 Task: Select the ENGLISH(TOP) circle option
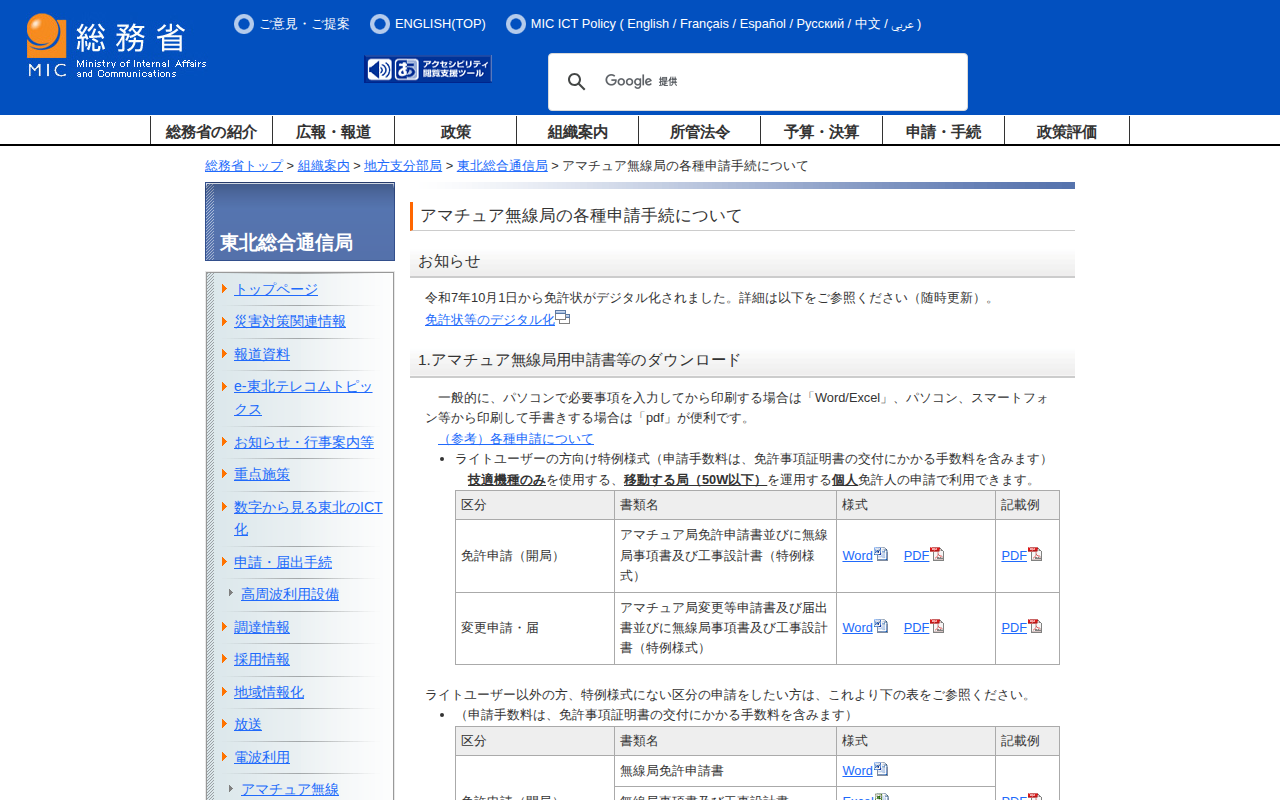pos(380,24)
